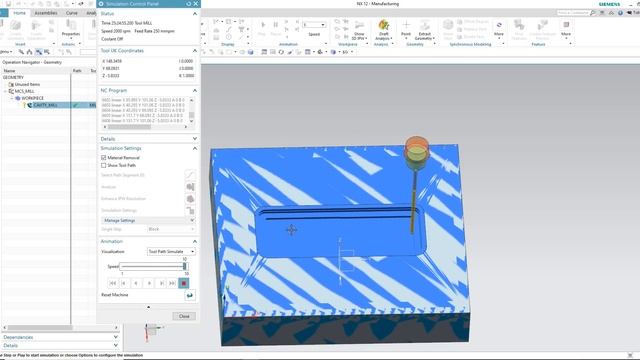Open Visualization dropdown Tool Path Simulate

click(x=171, y=251)
